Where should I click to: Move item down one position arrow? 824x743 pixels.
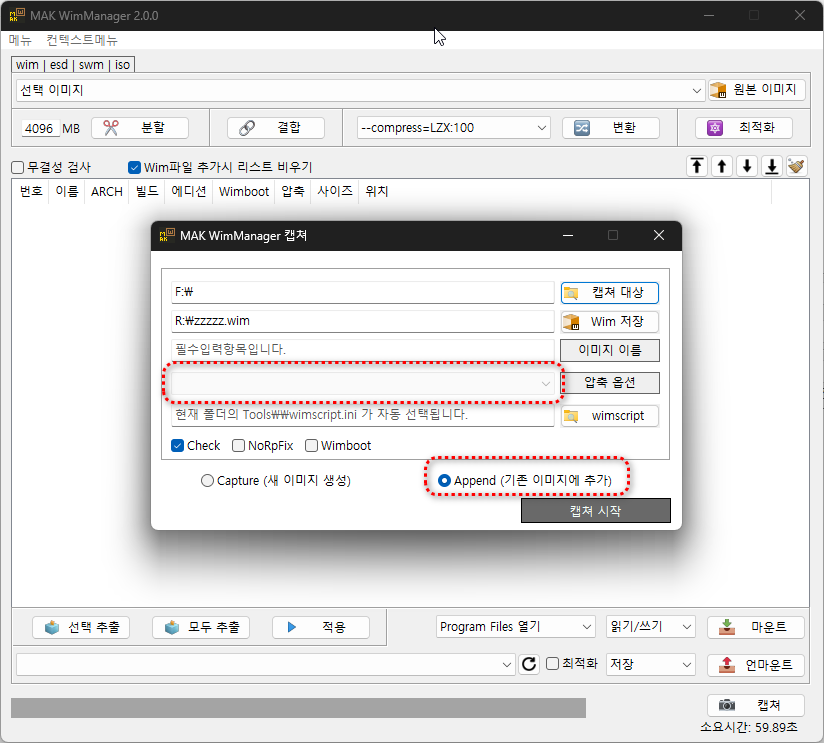point(747,167)
